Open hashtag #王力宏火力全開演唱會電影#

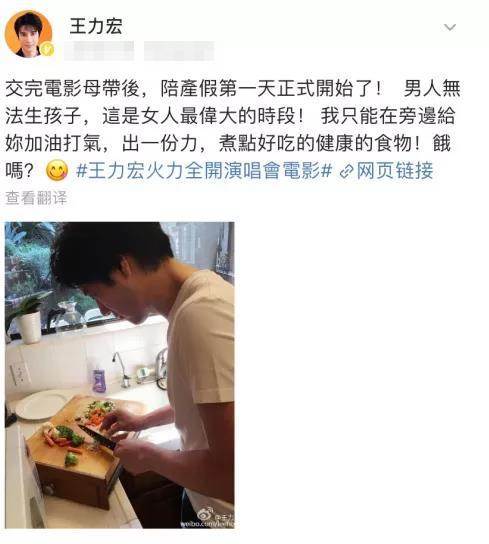point(204,170)
